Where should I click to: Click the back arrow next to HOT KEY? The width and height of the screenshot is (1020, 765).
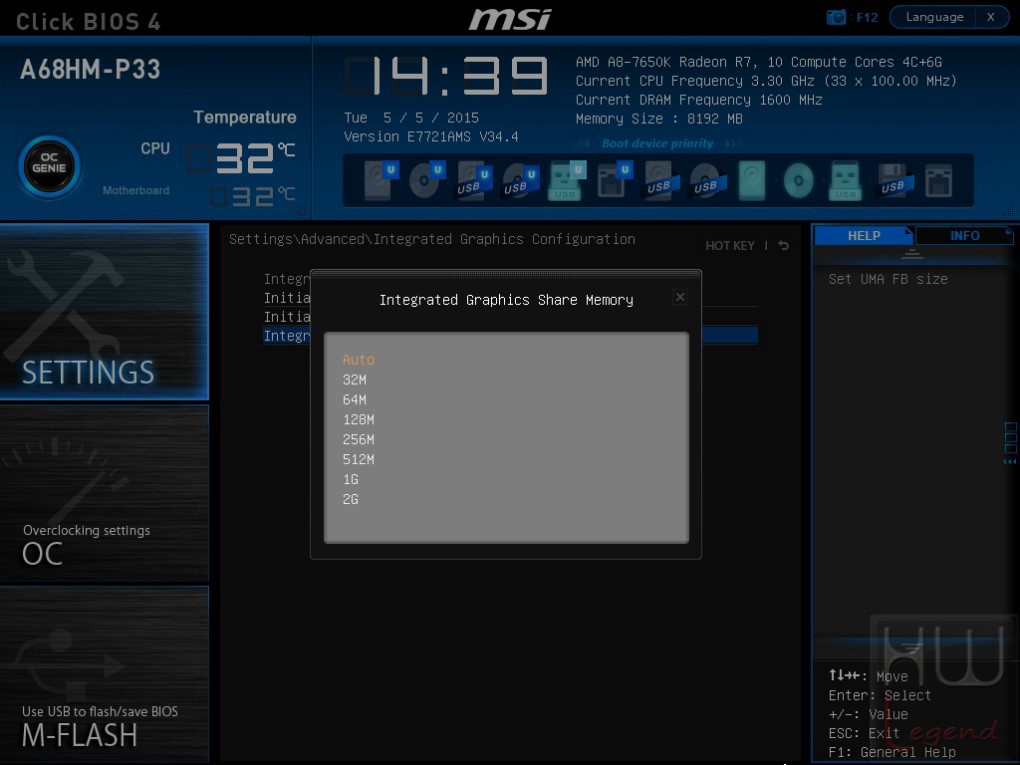[784, 245]
